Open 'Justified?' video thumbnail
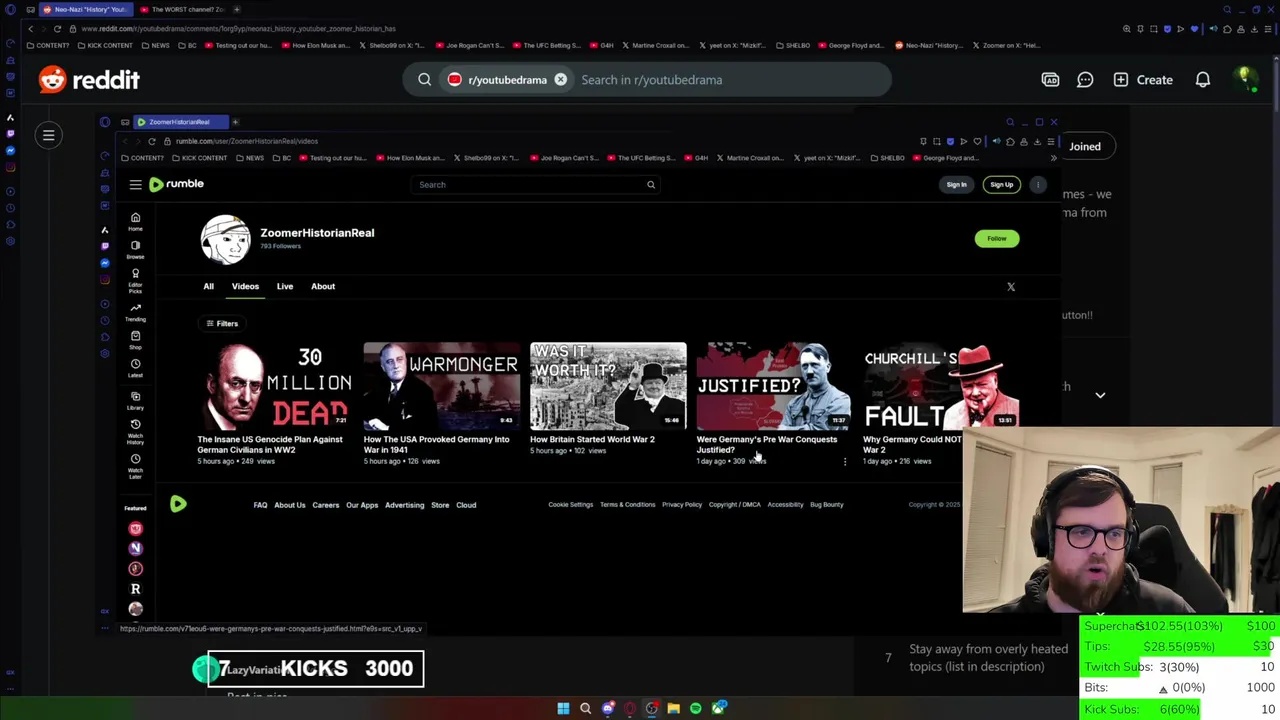1280x720 pixels. (774, 386)
